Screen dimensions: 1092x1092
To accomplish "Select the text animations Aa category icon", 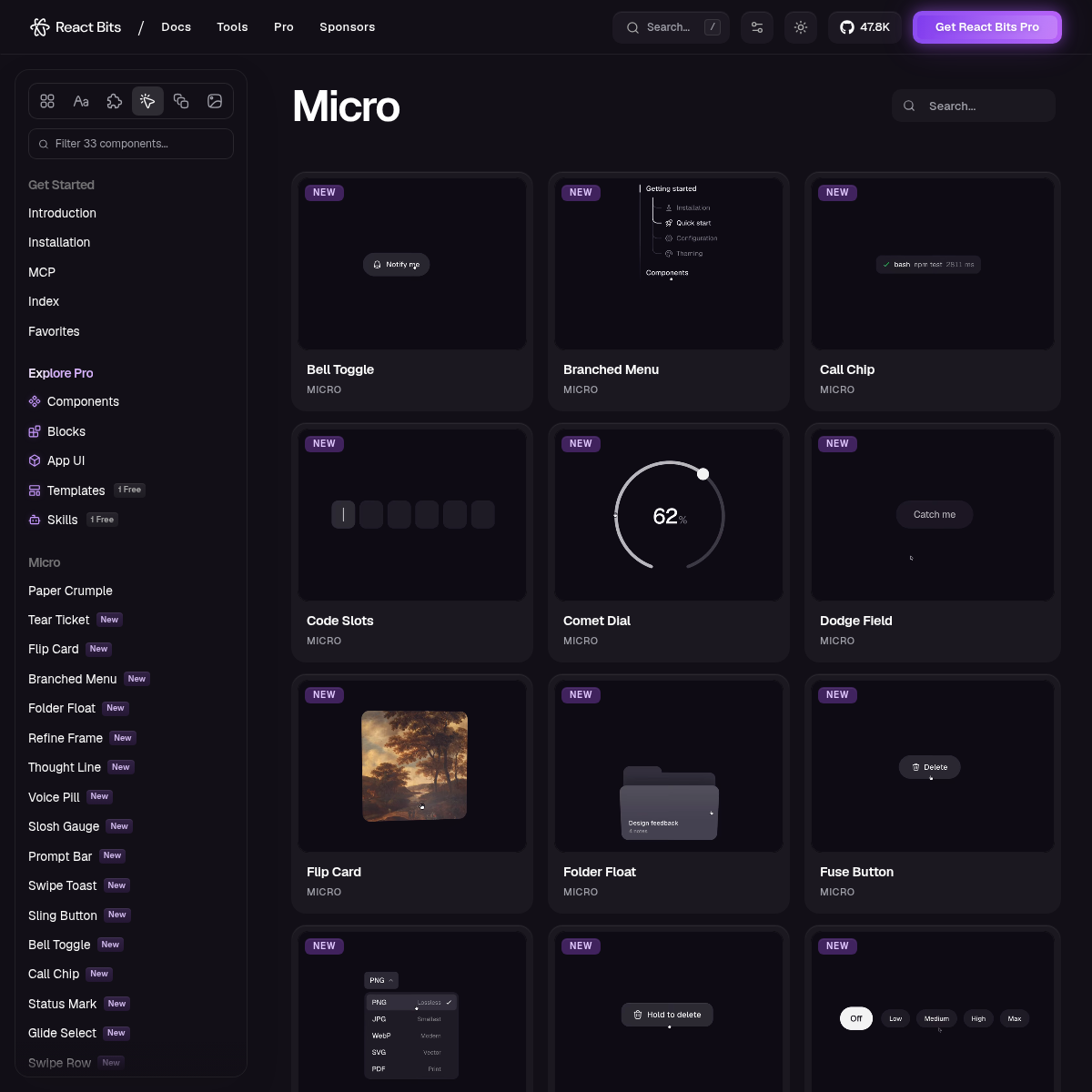I will pyautogui.click(x=81, y=101).
